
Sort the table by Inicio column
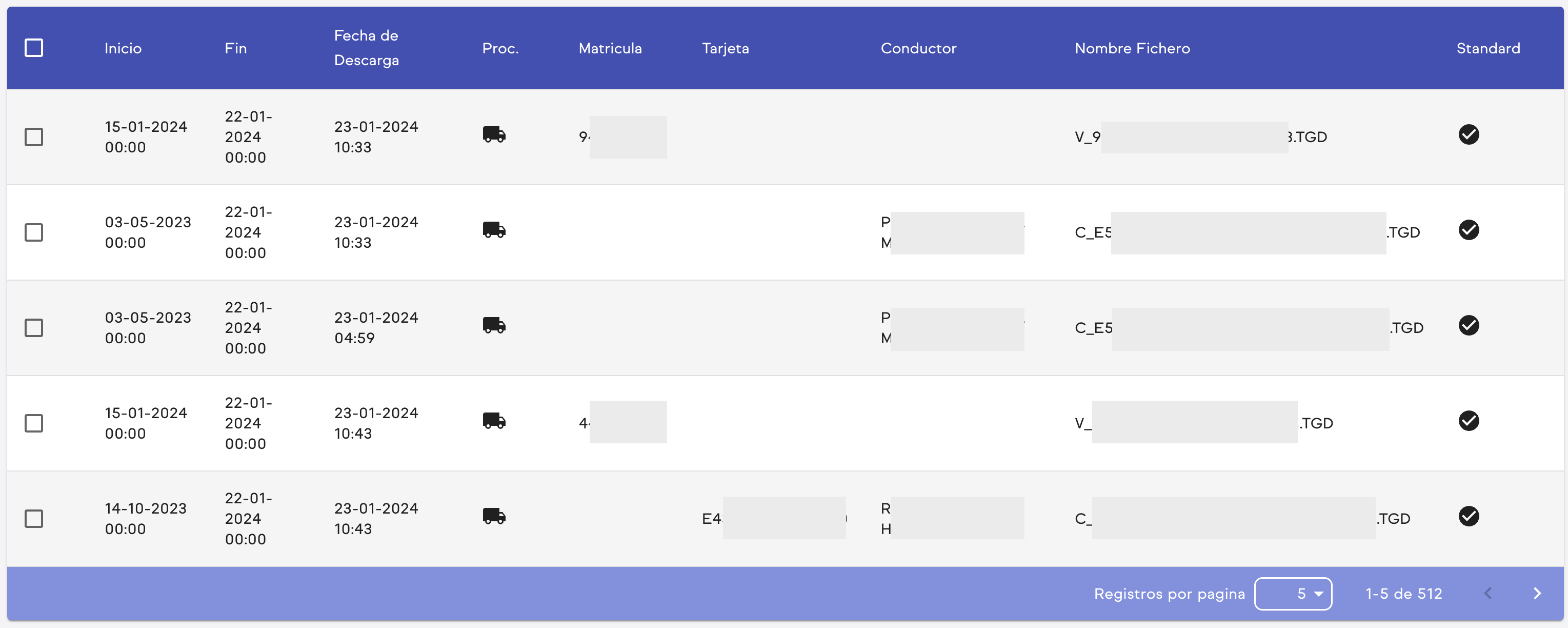tap(123, 48)
